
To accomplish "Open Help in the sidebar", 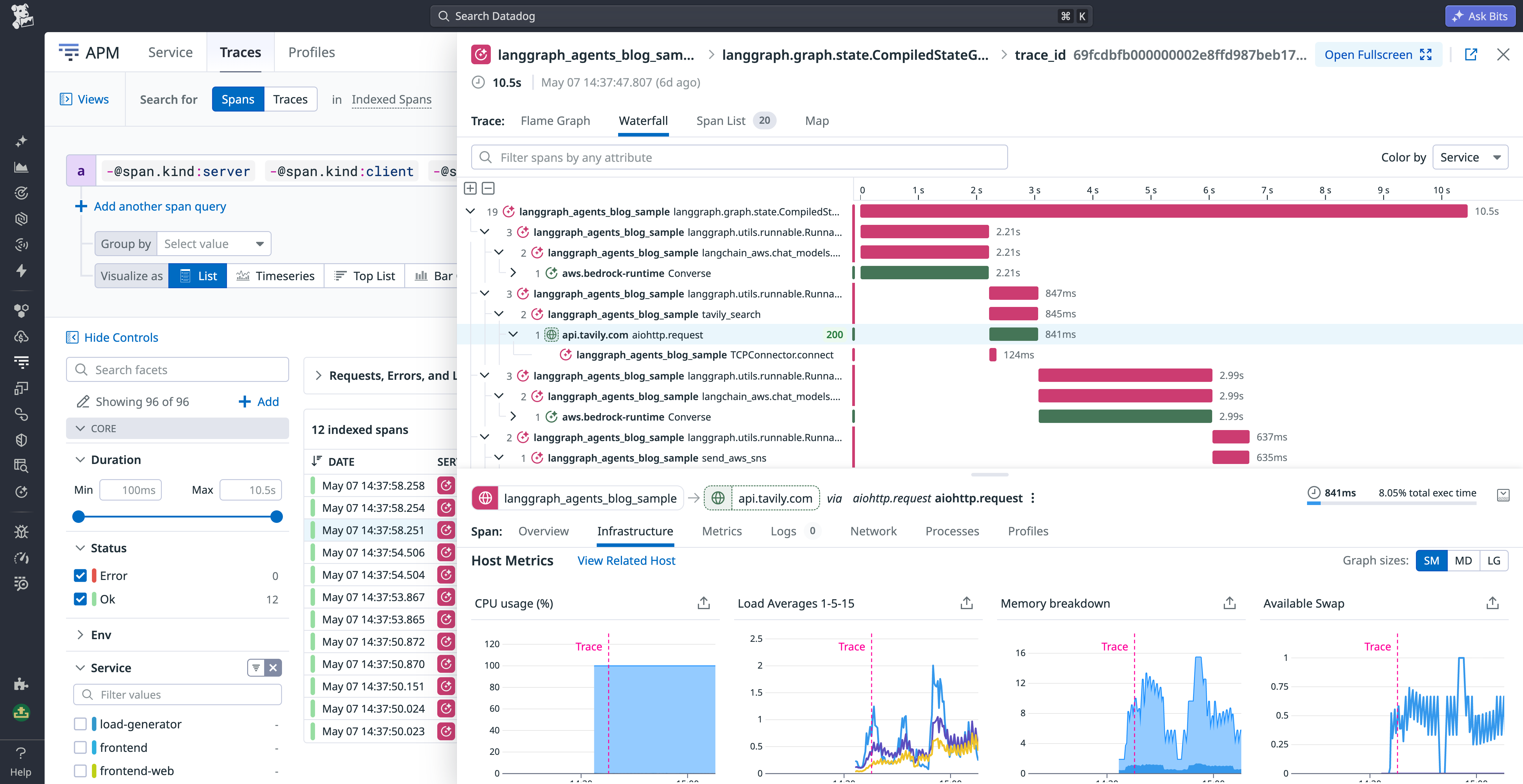I will pyautogui.click(x=21, y=761).
